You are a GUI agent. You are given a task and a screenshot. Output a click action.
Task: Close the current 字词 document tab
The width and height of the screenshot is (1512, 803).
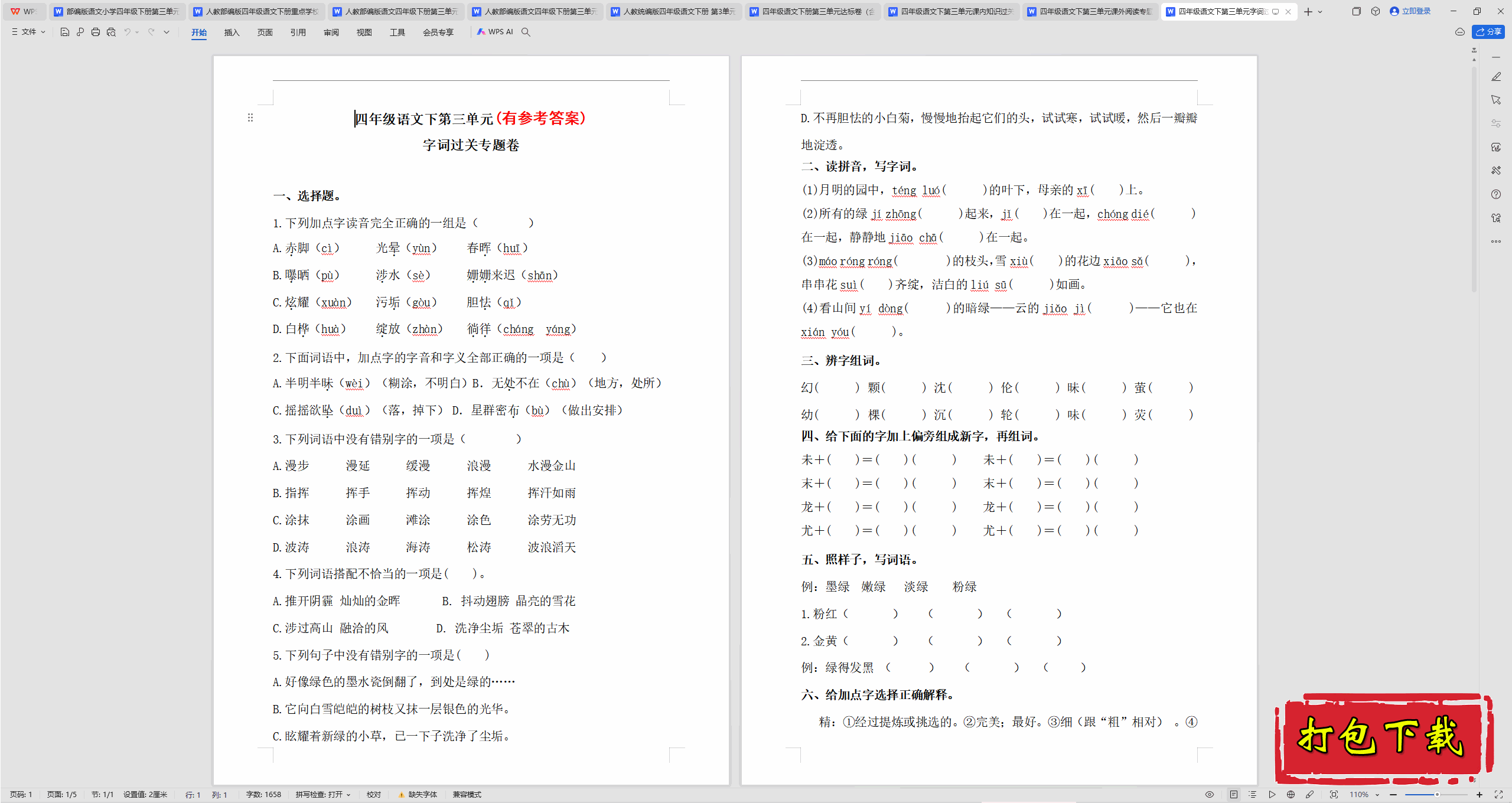1288,12
